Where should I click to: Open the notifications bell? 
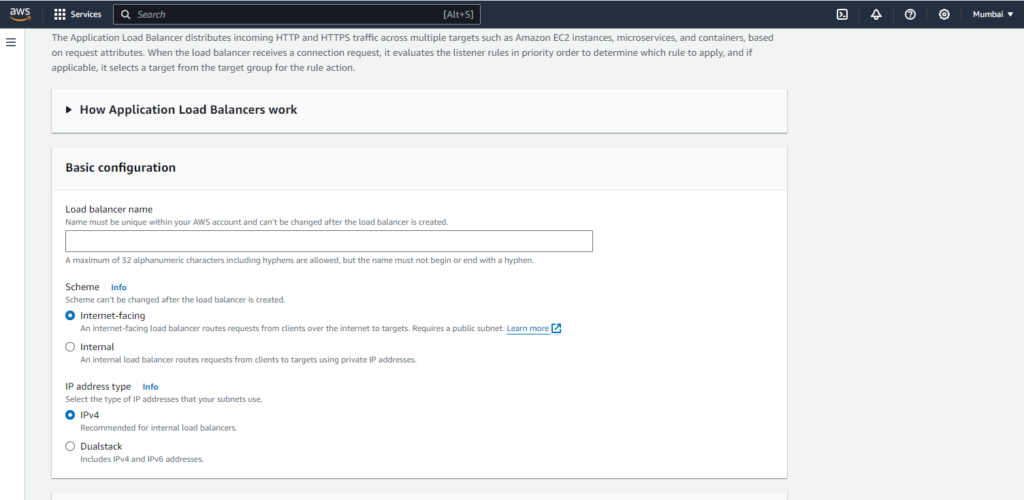click(876, 15)
